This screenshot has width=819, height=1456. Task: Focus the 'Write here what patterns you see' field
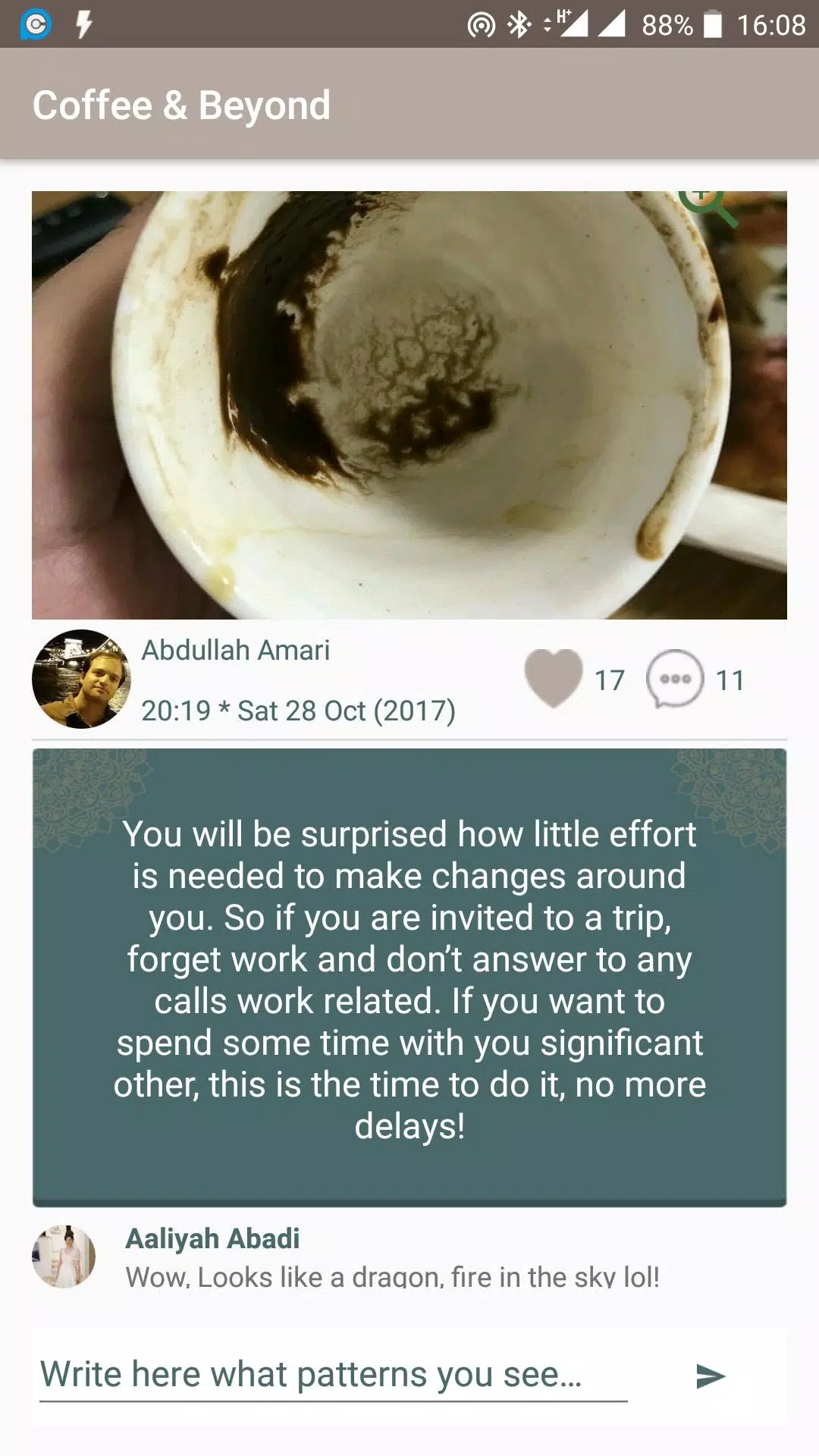click(334, 1376)
